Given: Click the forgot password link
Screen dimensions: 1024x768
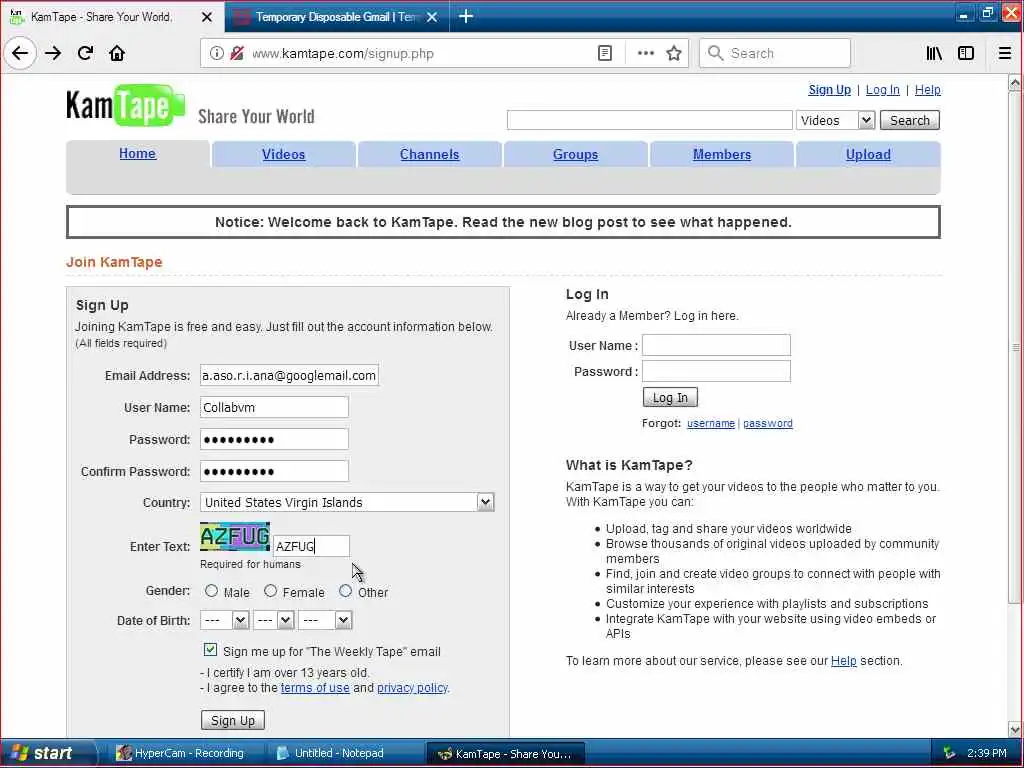Looking at the screenshot, I should (768, 423).
